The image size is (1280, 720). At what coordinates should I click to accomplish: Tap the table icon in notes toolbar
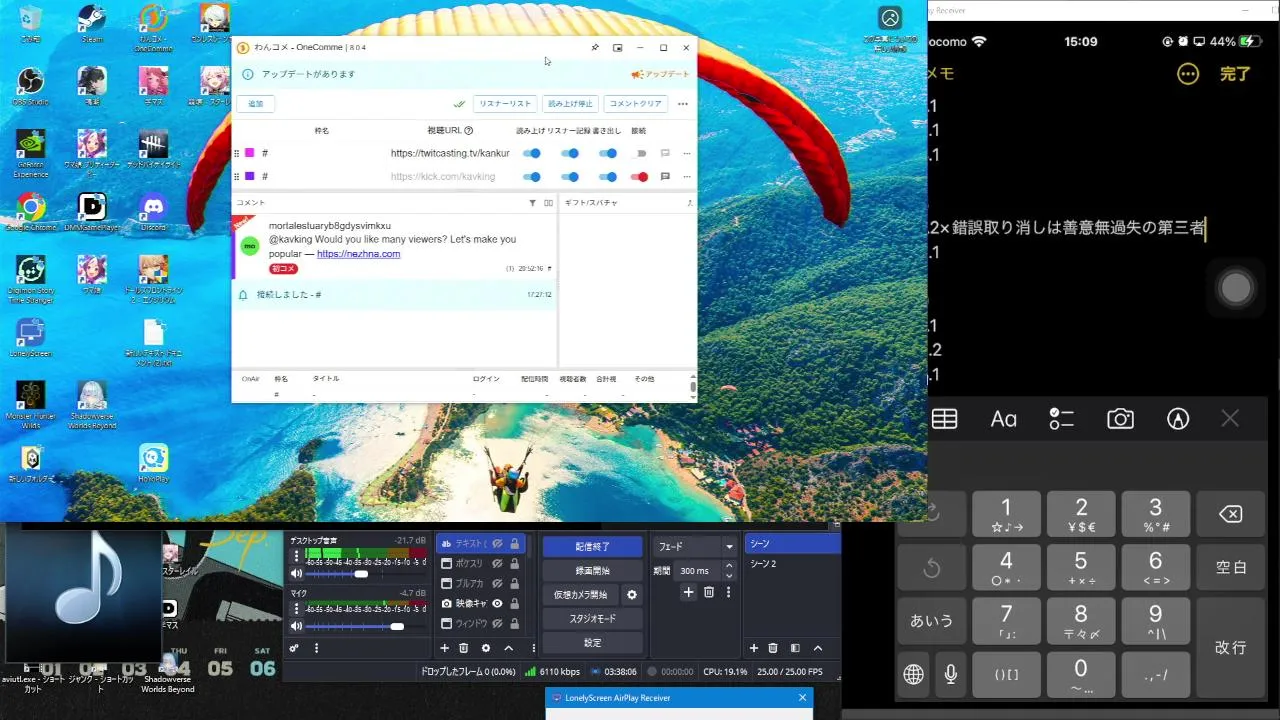(944, 419)
